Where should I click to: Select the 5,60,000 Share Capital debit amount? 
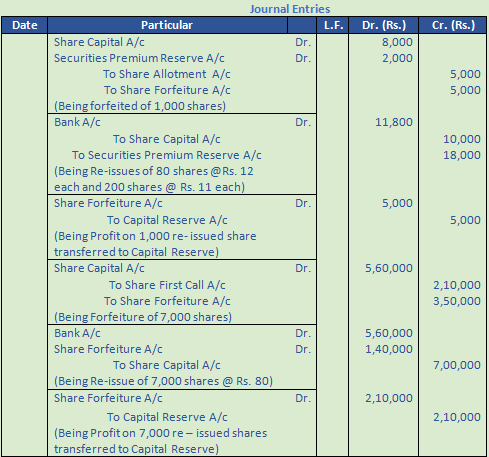389,268
